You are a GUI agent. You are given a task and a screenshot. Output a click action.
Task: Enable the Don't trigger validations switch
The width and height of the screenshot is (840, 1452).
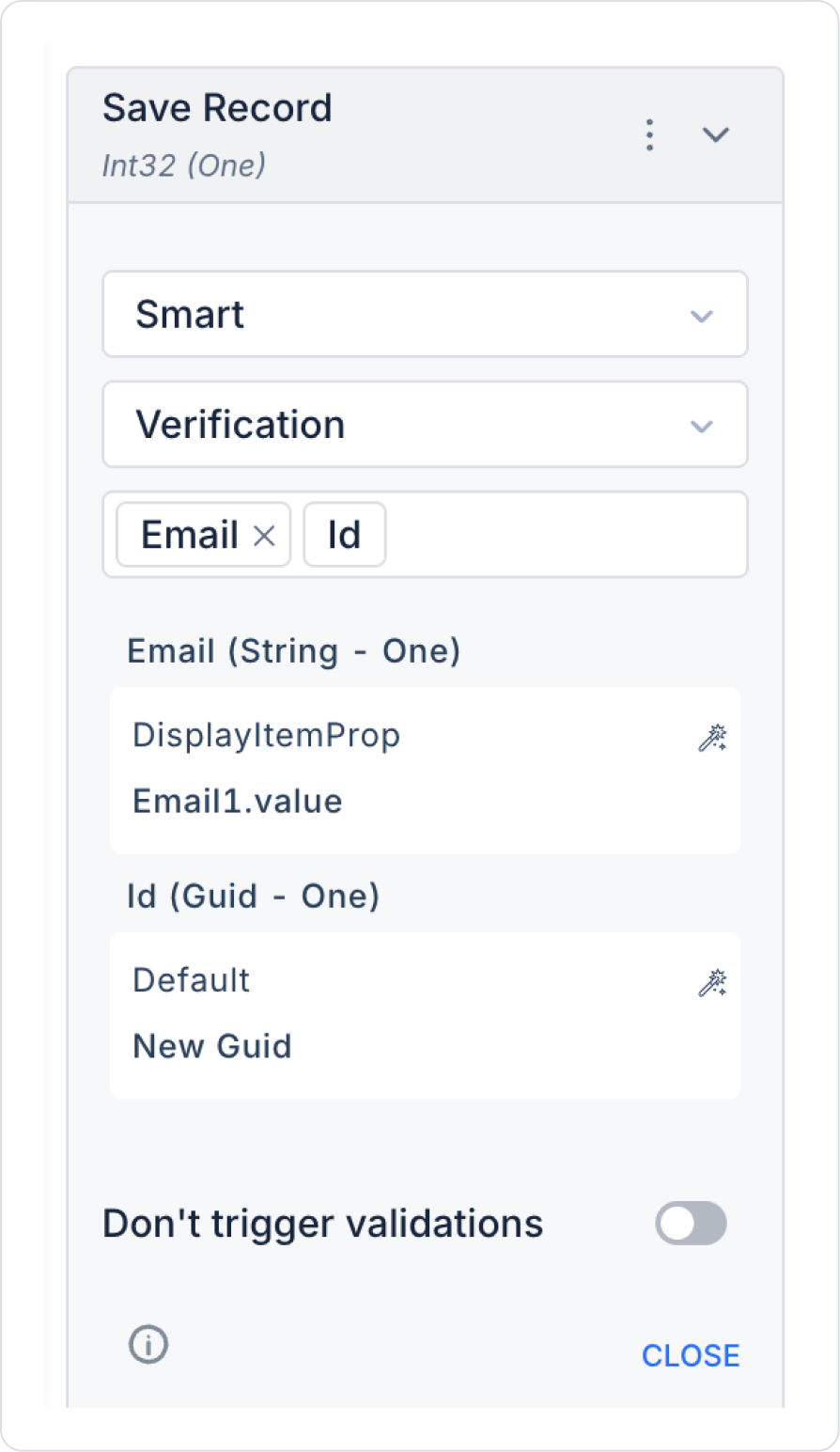691,1224
